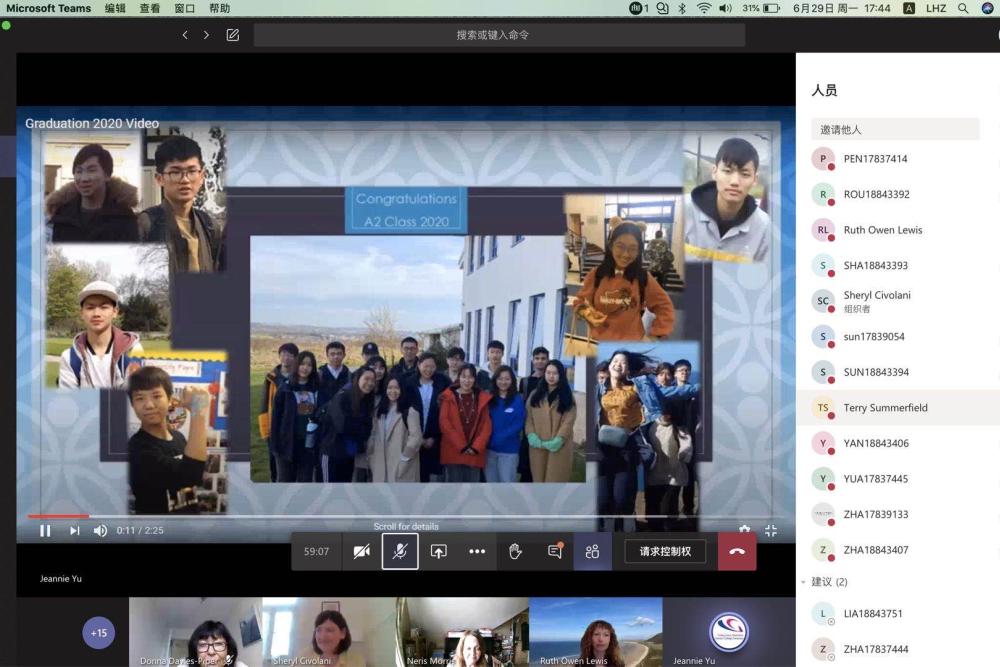This screenshot has width=1000, height=667.
Task: Hang up the call
Action: click(x=737, y=551)
